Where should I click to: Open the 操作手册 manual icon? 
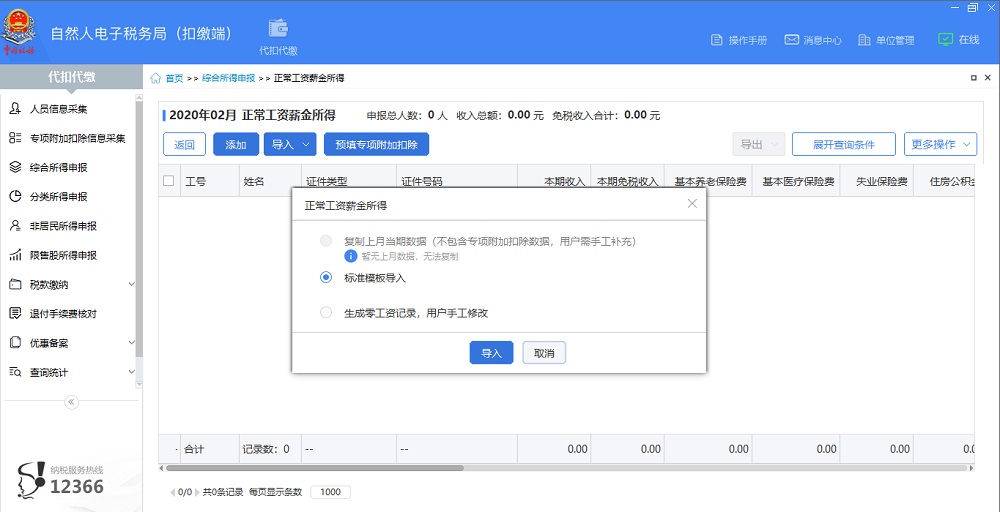[716, 40]
